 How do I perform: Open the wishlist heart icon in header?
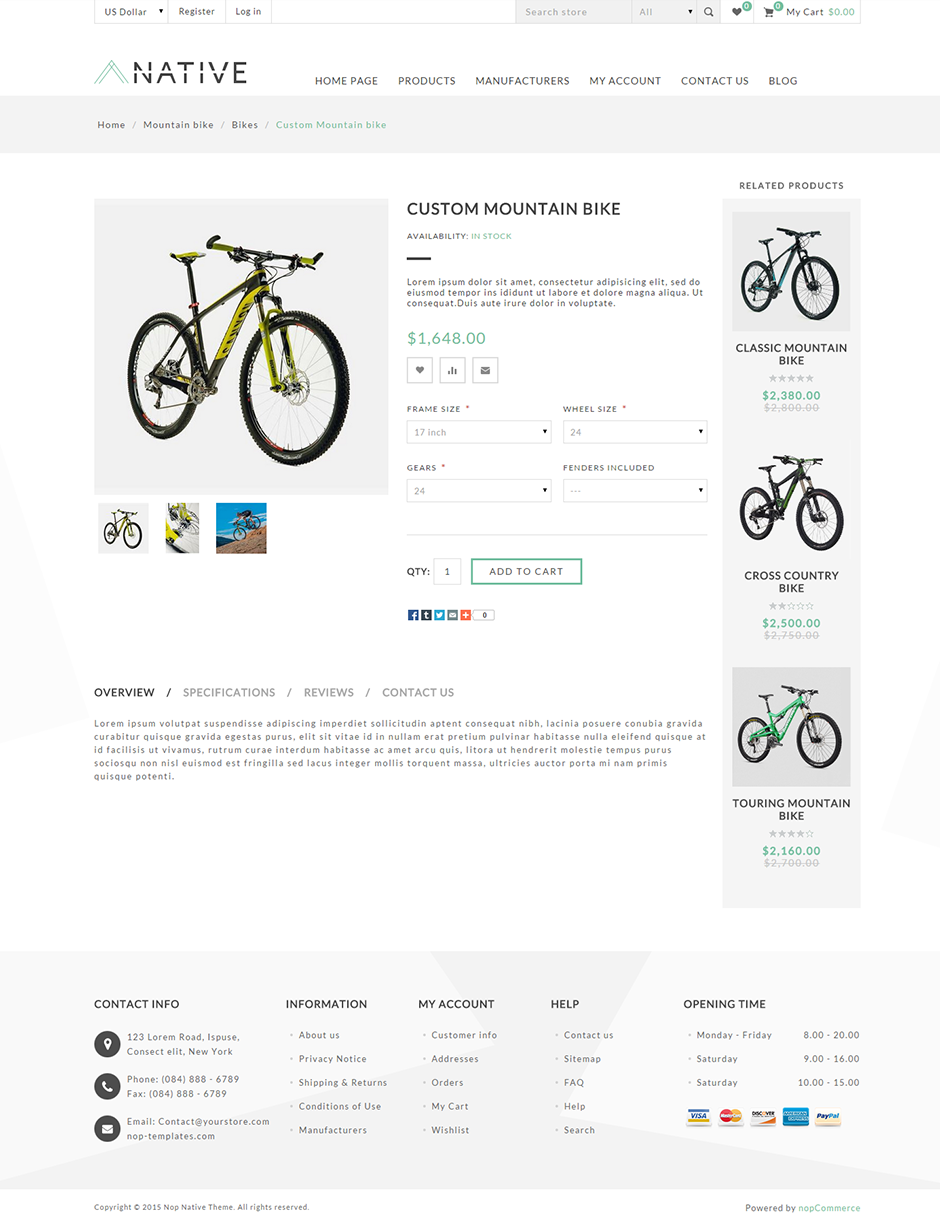pyautogui.click(x=737, y=12)
